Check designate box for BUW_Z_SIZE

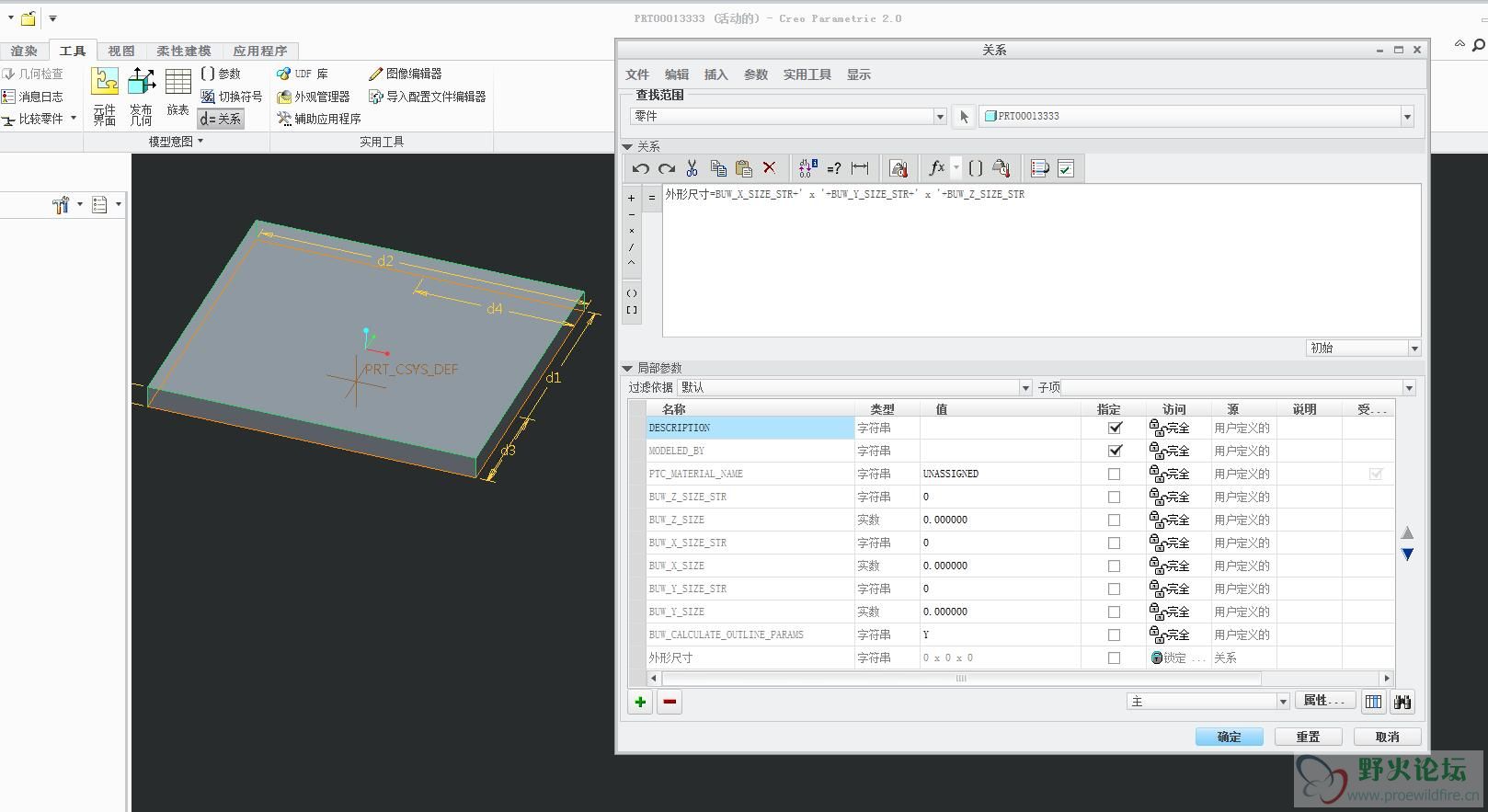click(1115, 520)
